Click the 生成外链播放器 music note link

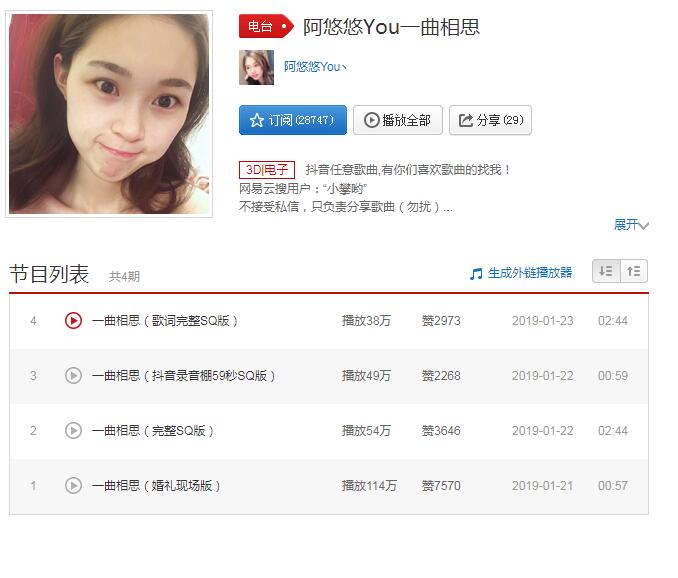[521, 273]
